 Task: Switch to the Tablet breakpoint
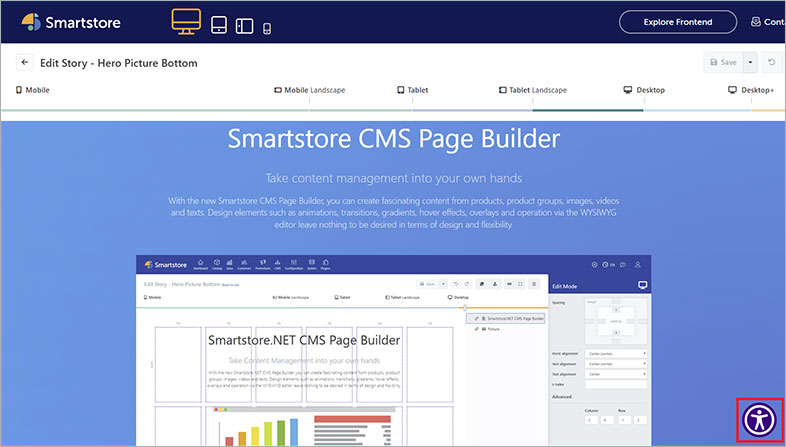[413, 90]
